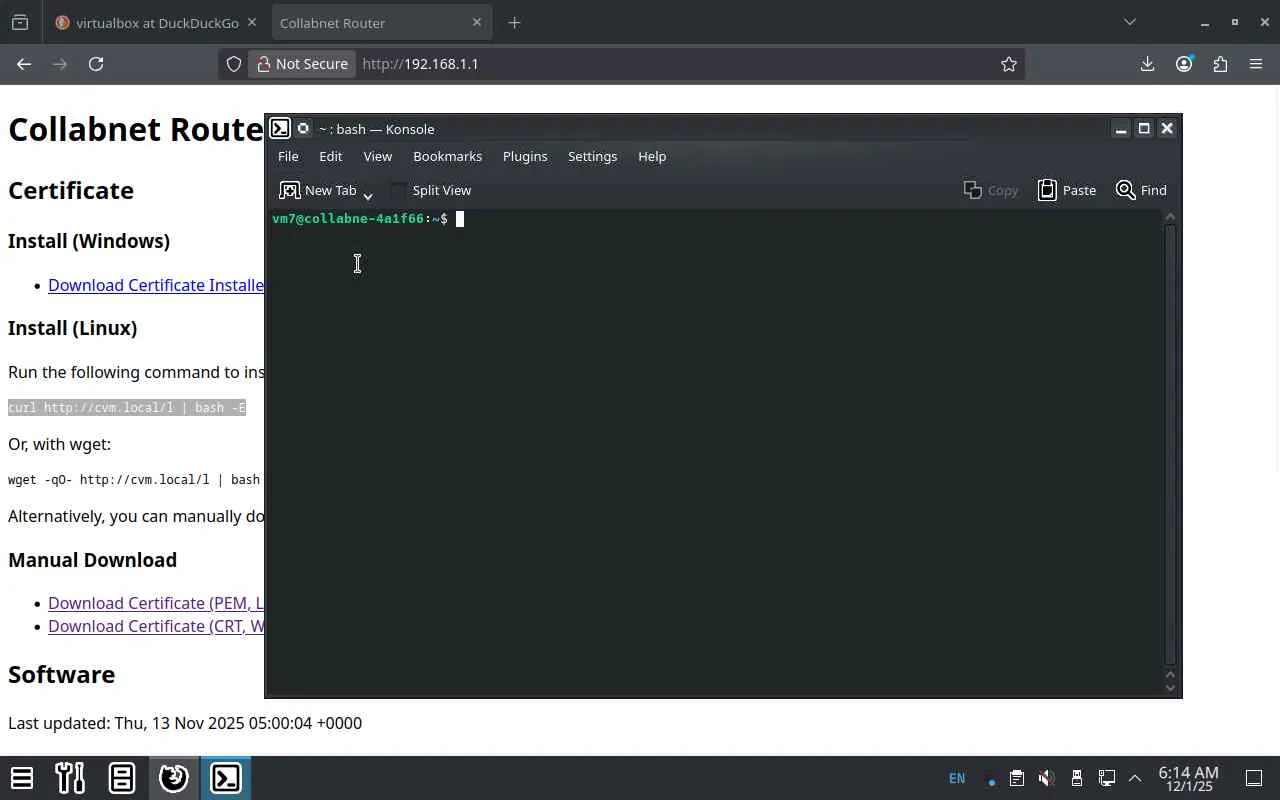Click Split View in the Konsole toolbar

[x=431, y=190]
